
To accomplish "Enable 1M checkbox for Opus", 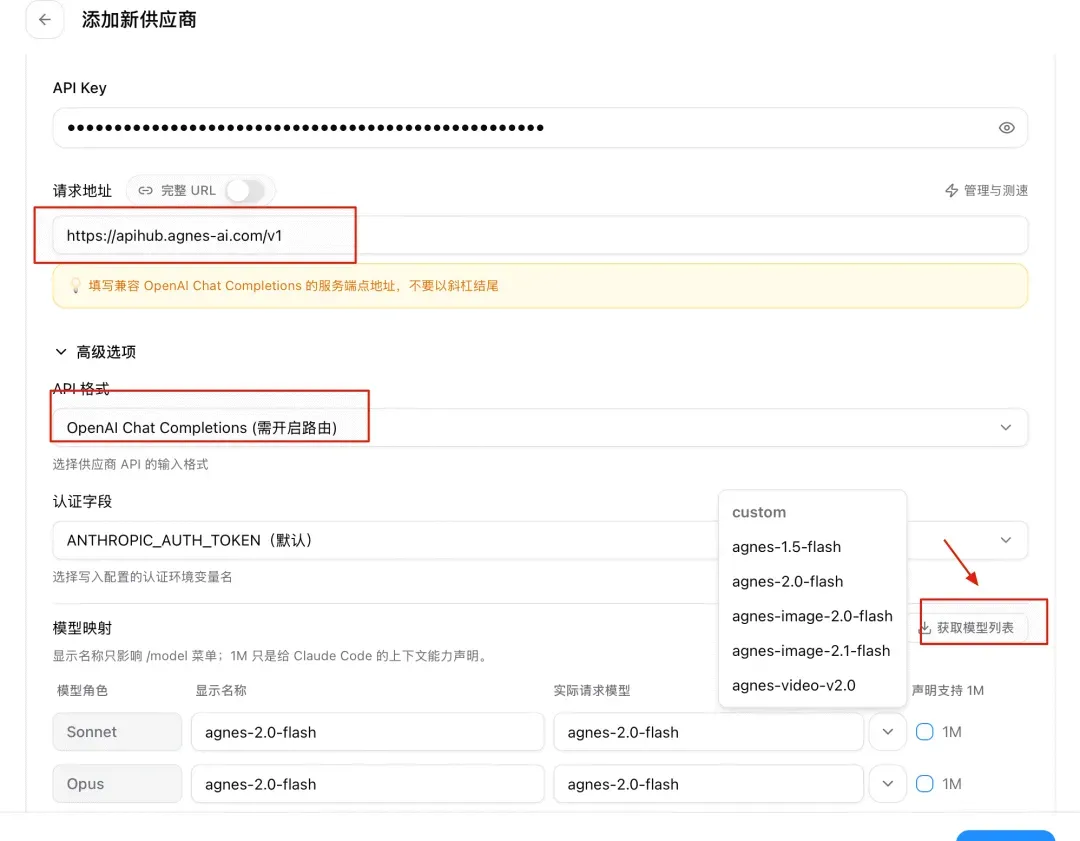I will (924, 783).
